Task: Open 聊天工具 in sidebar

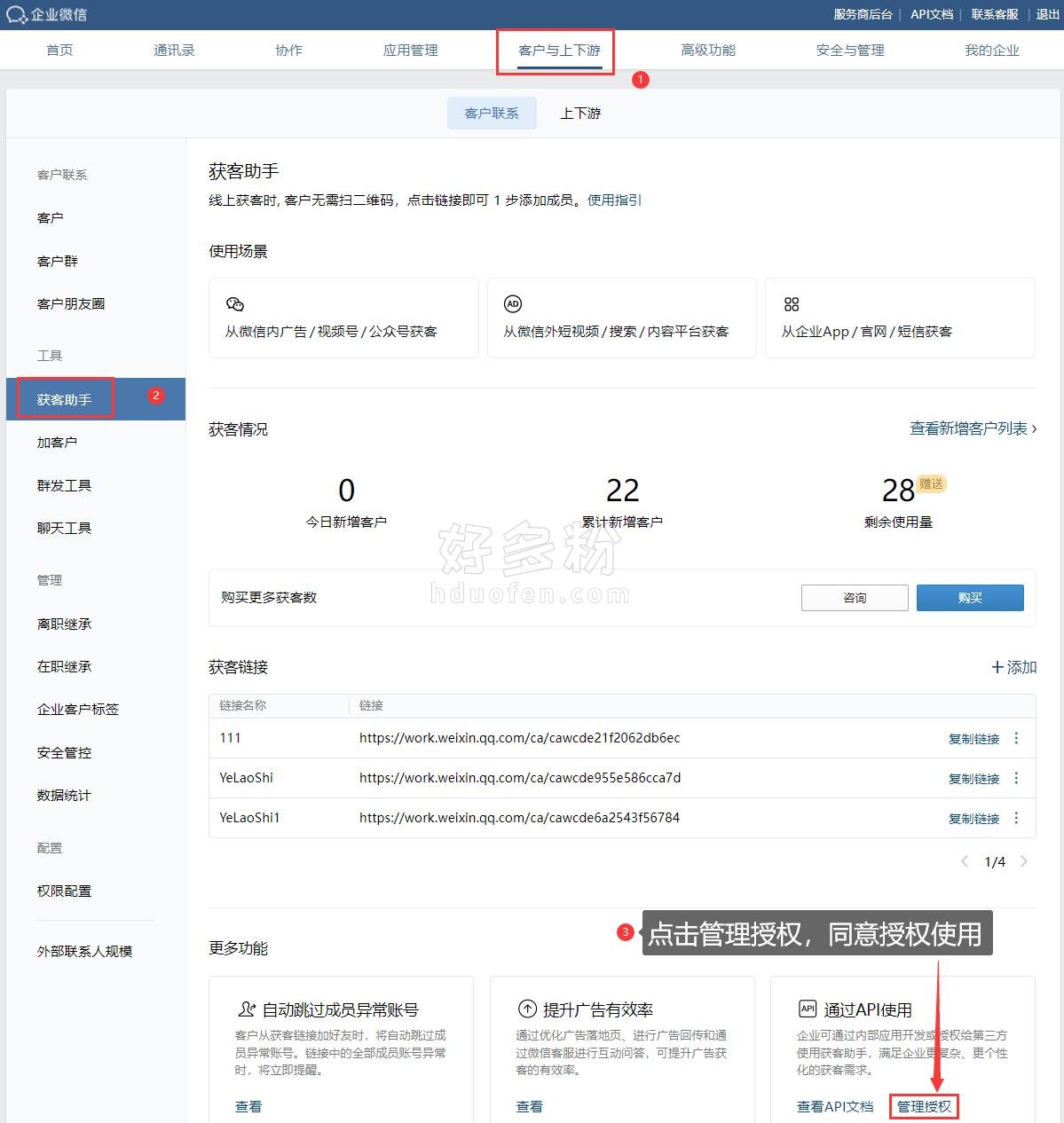Action: coord(64,529)
